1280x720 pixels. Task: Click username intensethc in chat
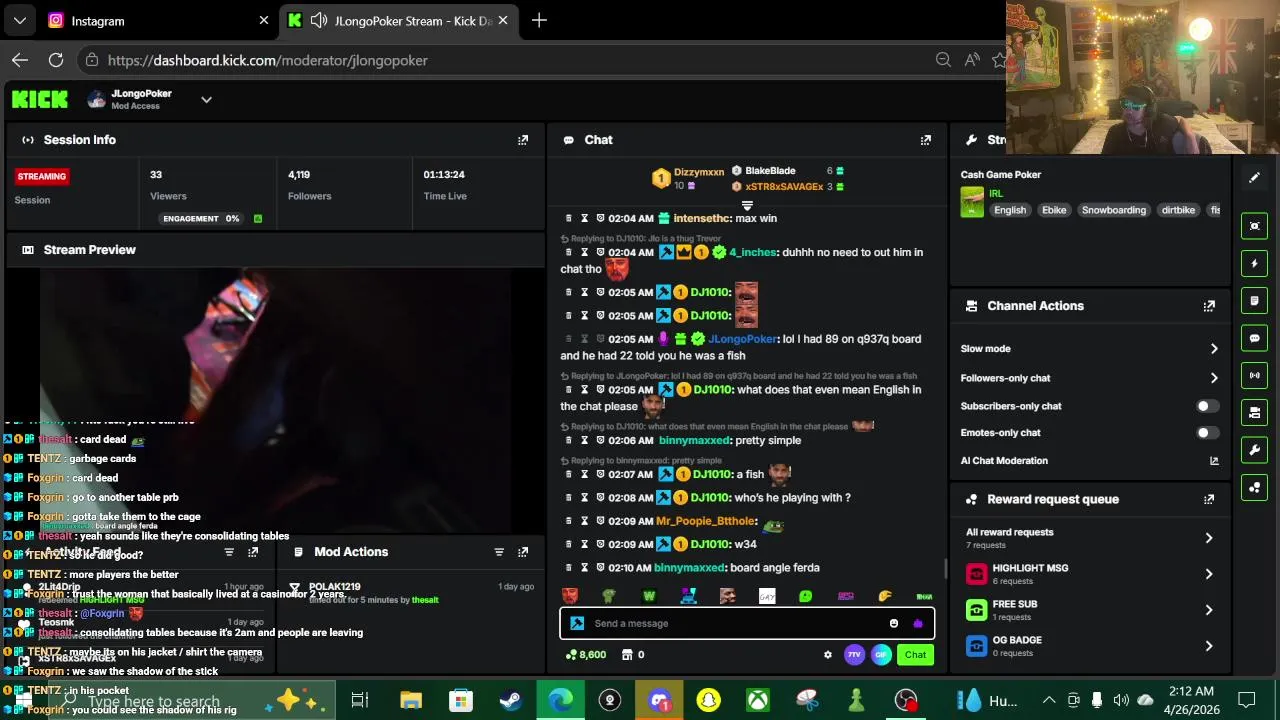click(x=701, y=218)
